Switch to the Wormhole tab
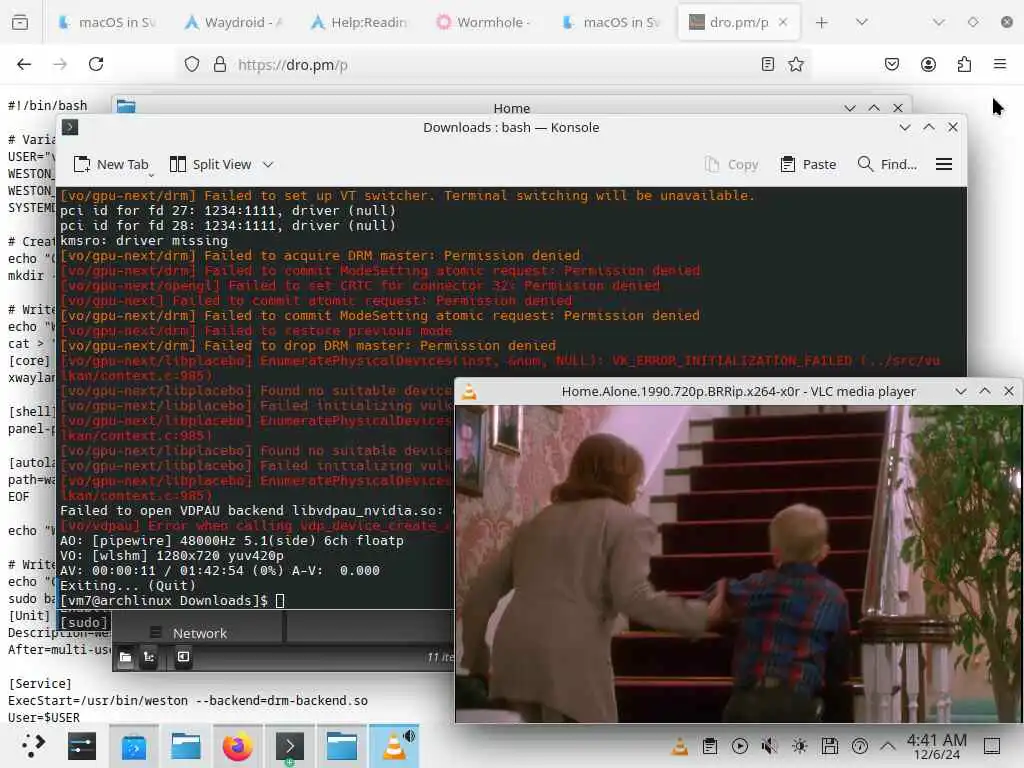The image size is (1024, 768). [485, 22]
